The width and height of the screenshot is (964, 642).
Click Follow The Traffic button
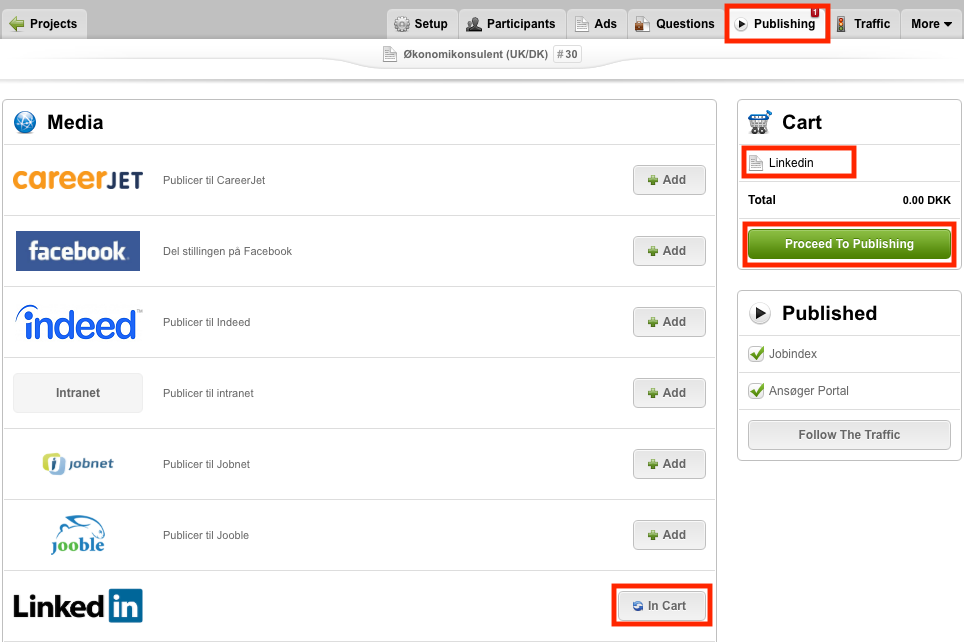[x=849, y=435]
